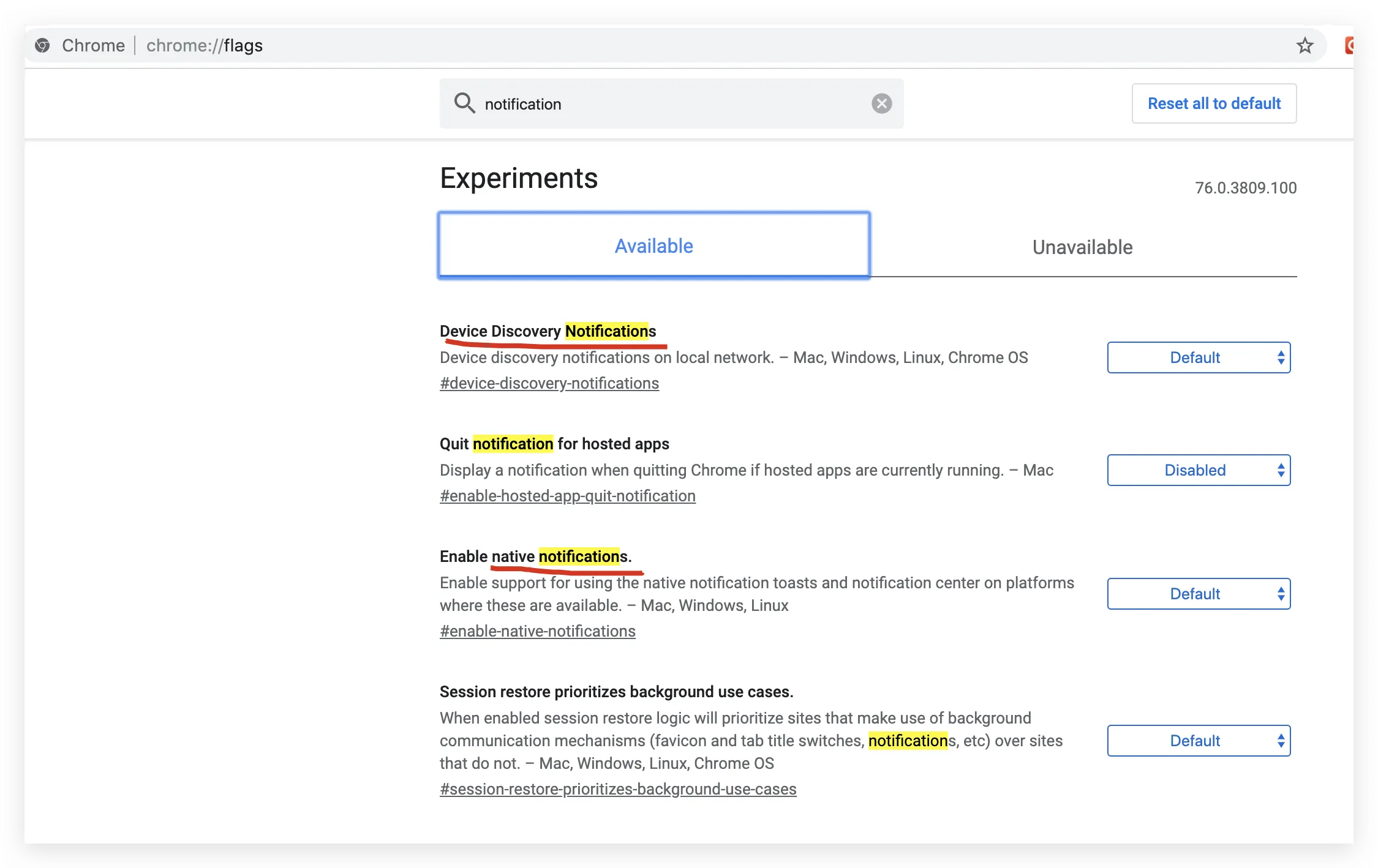The image size is (1378, 868).
Task: Click Reset all to default button
Action: [x=1213, y=103]
